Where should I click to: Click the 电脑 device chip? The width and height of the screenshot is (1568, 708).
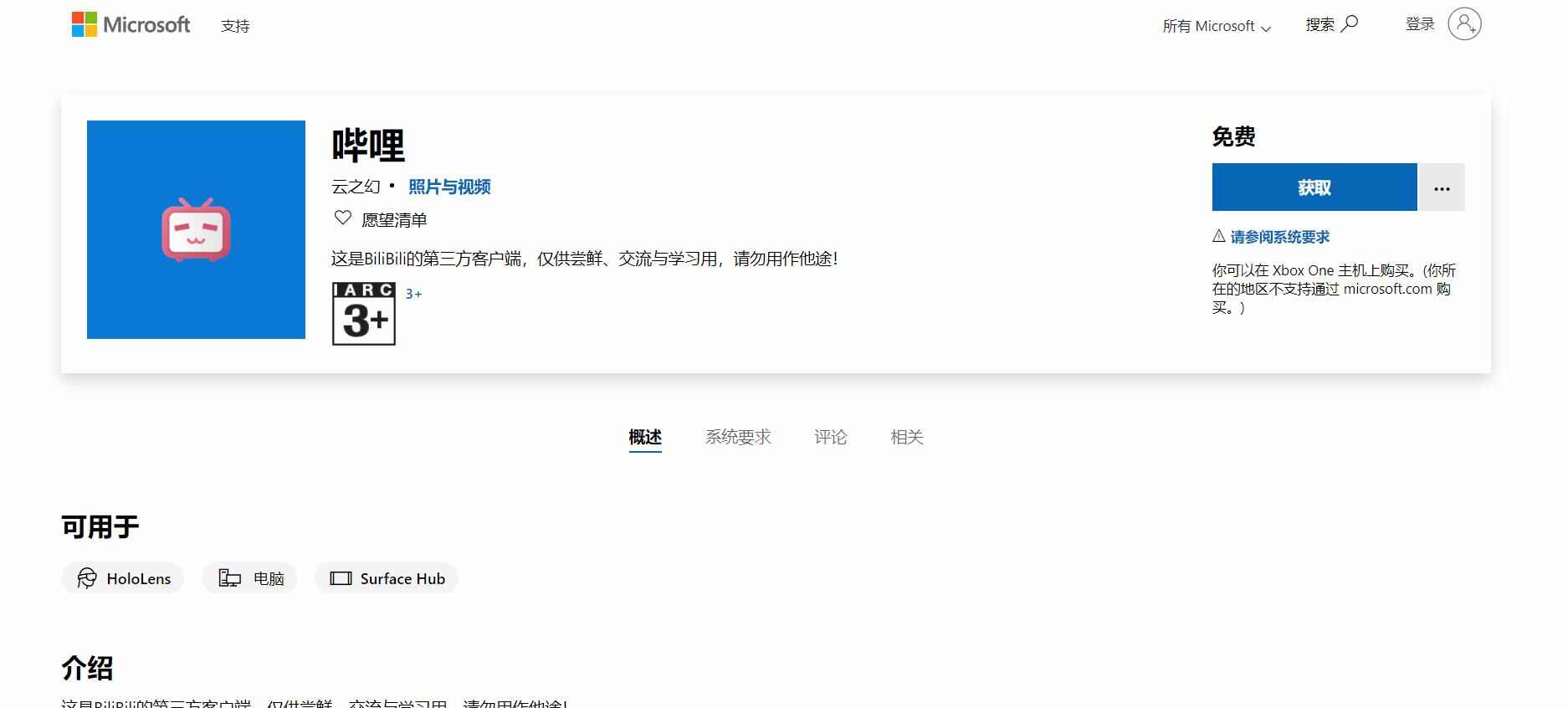coord(249,578)
